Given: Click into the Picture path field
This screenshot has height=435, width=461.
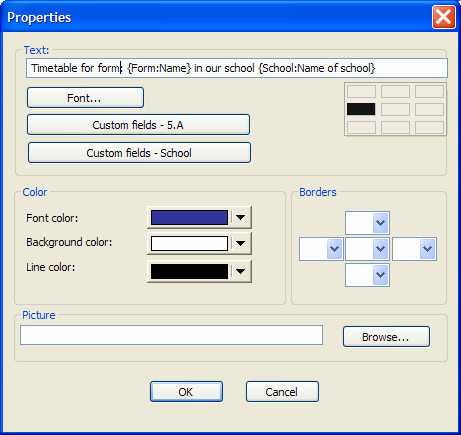Looking at the screenshot, I should [171, 335].
